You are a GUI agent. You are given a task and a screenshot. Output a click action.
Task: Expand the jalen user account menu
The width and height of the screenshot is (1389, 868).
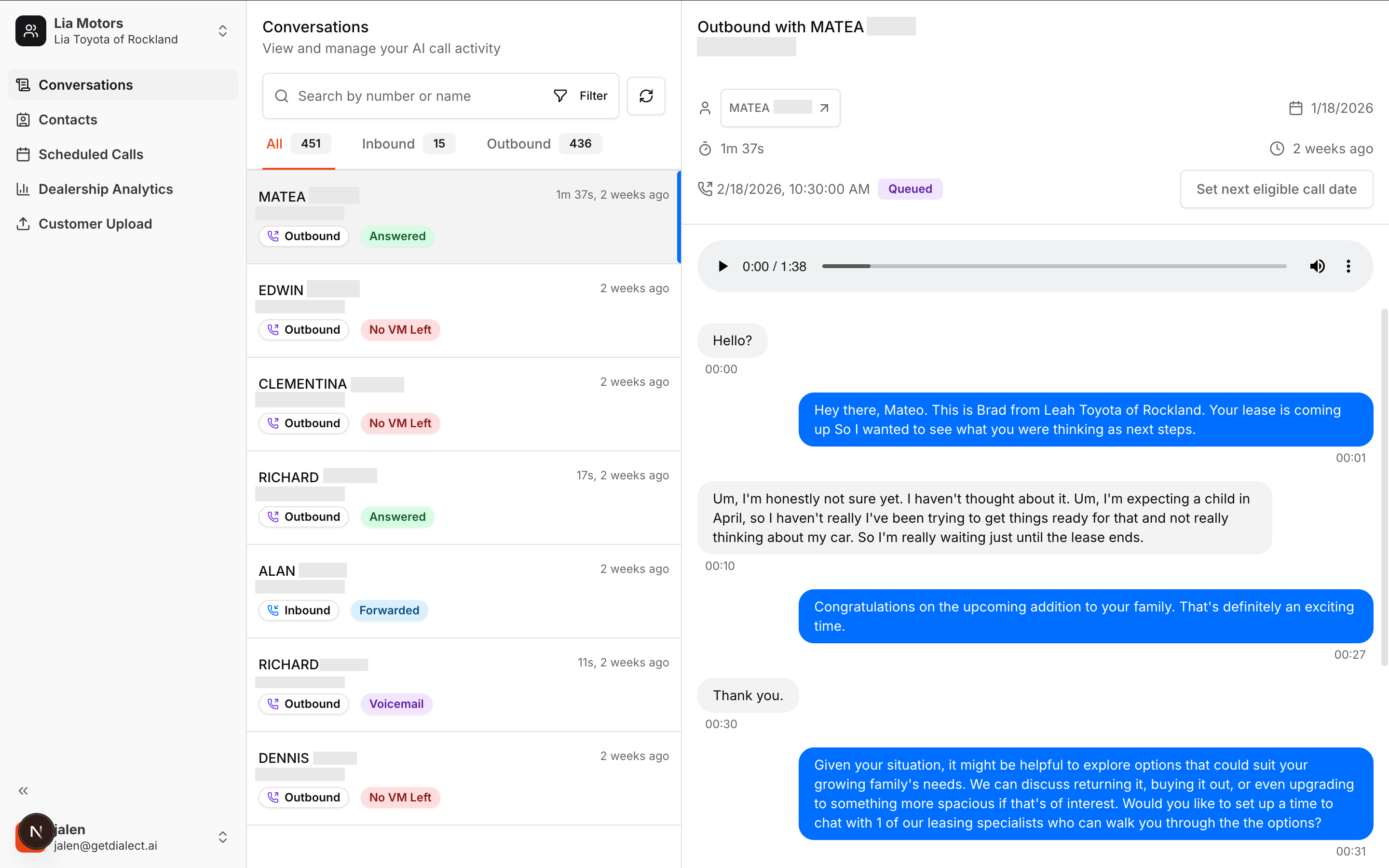[x=223, y=837]
